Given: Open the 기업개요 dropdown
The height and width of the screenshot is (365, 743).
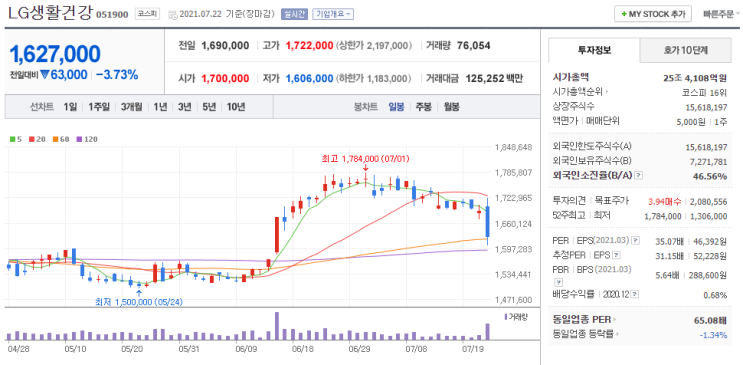Looking at the screenshot, I should [x=333, y=14].
